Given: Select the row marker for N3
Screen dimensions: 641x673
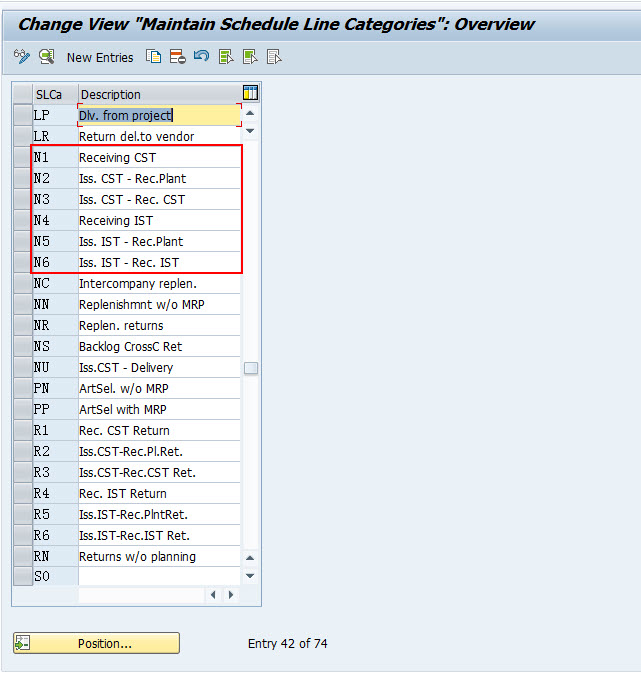Looking at the screenshot, I should 23,199.
